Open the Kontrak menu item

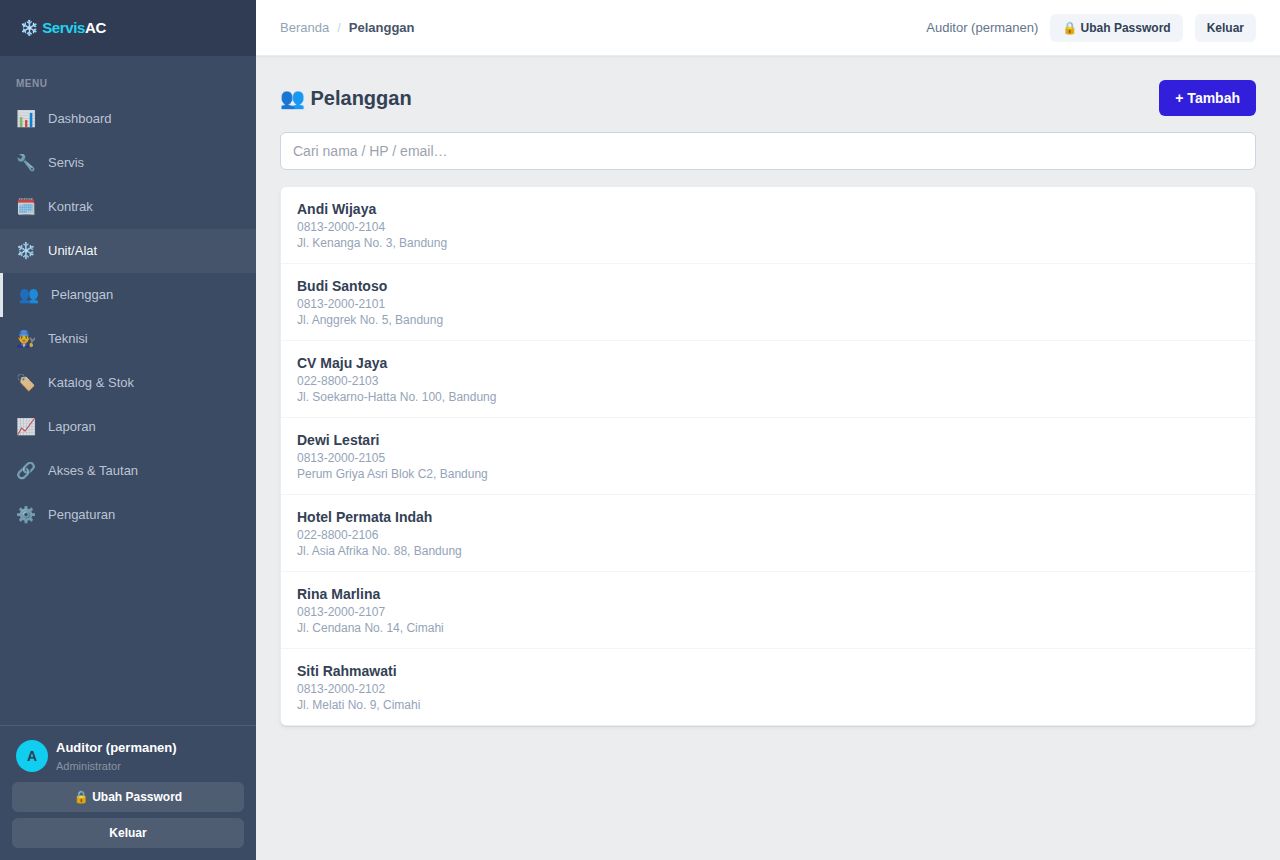[128, 207]
